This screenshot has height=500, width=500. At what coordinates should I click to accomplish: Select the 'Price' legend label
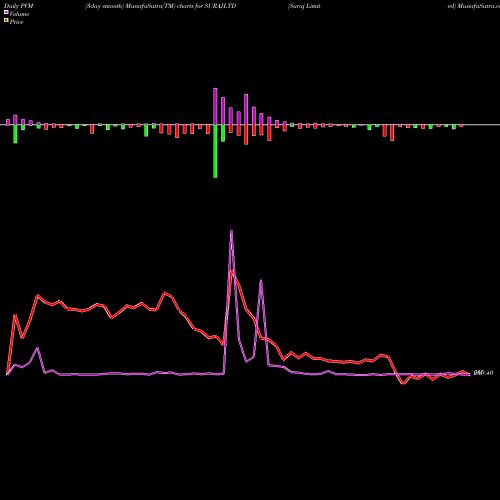coord(16,22)
